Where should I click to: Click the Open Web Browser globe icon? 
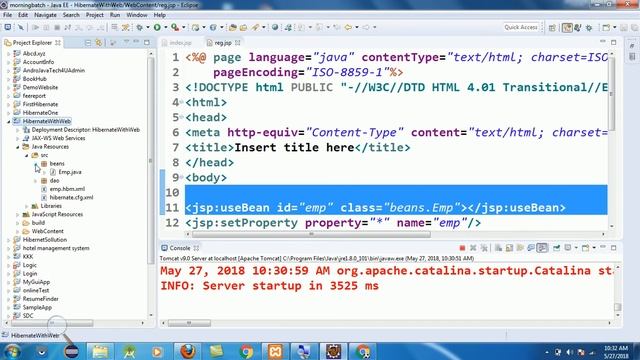(275, 27)
